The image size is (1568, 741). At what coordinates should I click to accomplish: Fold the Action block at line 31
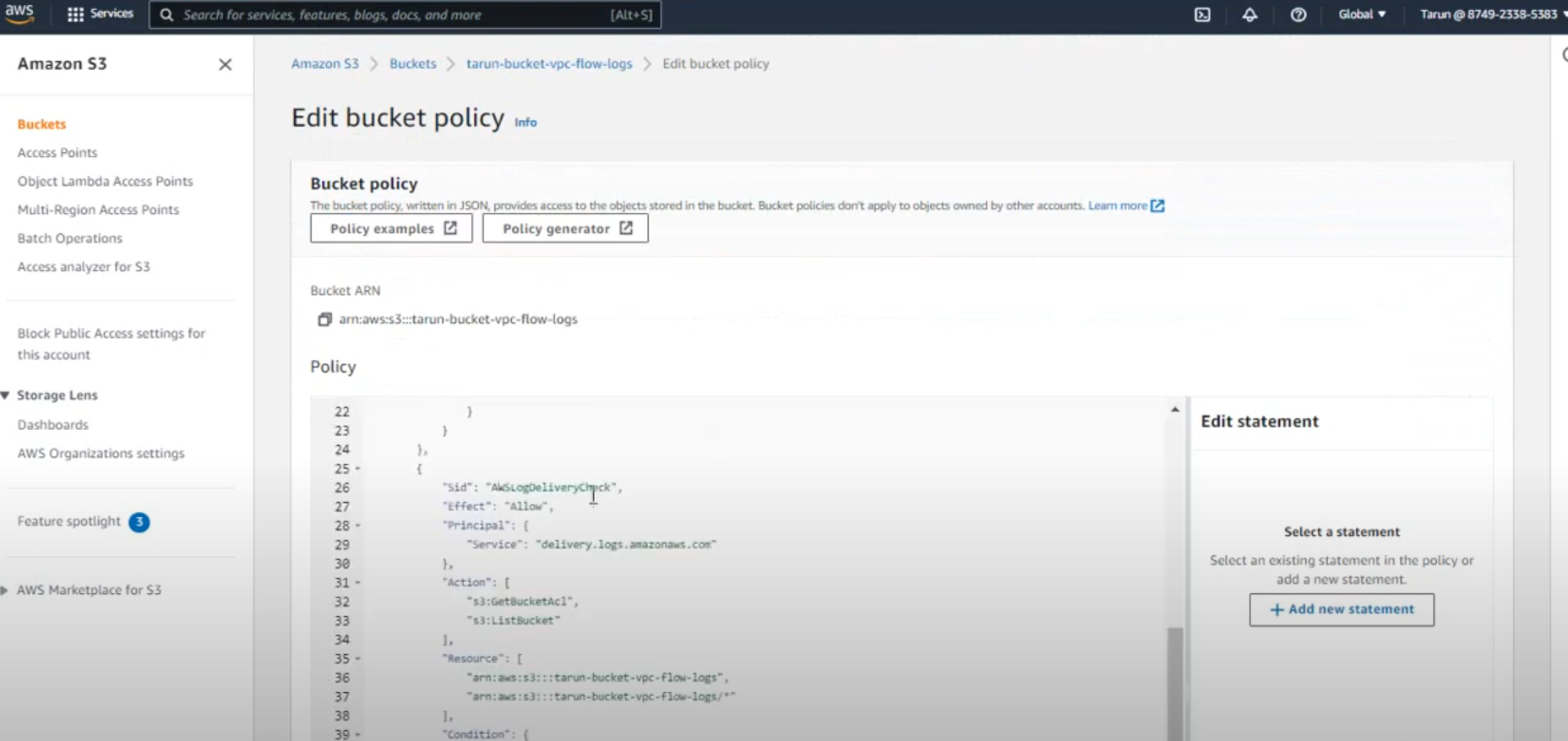pos(358,583)
